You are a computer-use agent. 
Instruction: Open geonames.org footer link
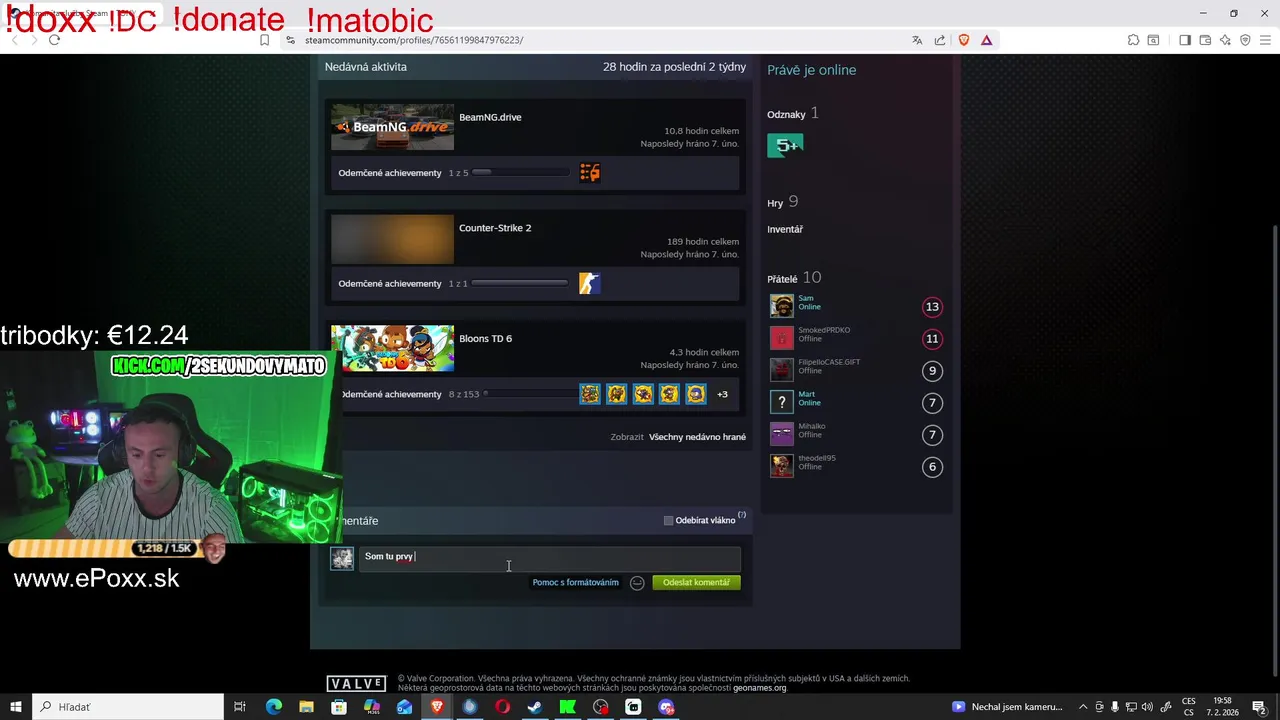click(x=760, y=688)
